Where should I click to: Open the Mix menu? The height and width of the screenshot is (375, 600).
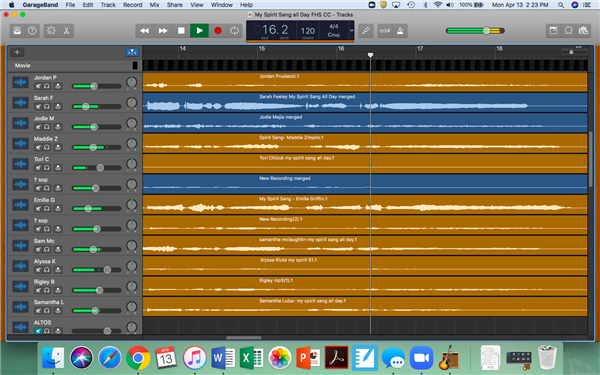[x=154, y=5]
